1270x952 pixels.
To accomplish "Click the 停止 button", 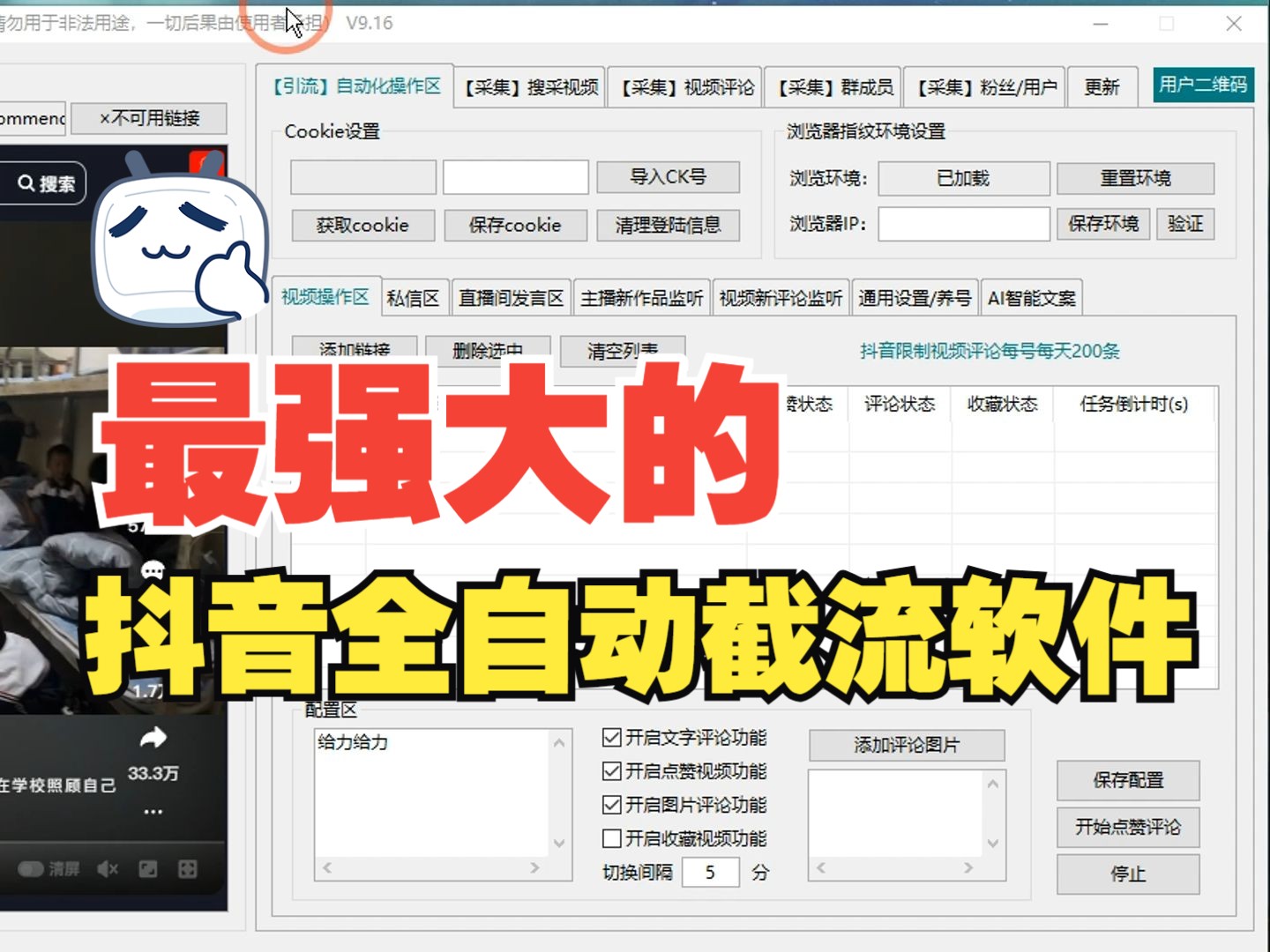I will [1128, 874].
